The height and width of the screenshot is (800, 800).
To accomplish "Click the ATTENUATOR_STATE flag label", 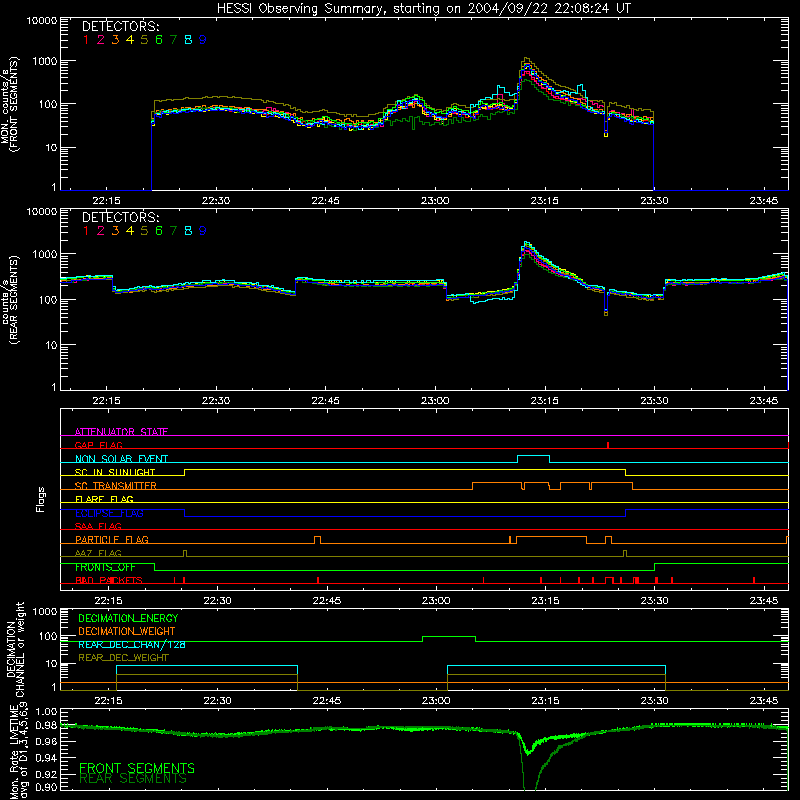I will tap(121, 432).
